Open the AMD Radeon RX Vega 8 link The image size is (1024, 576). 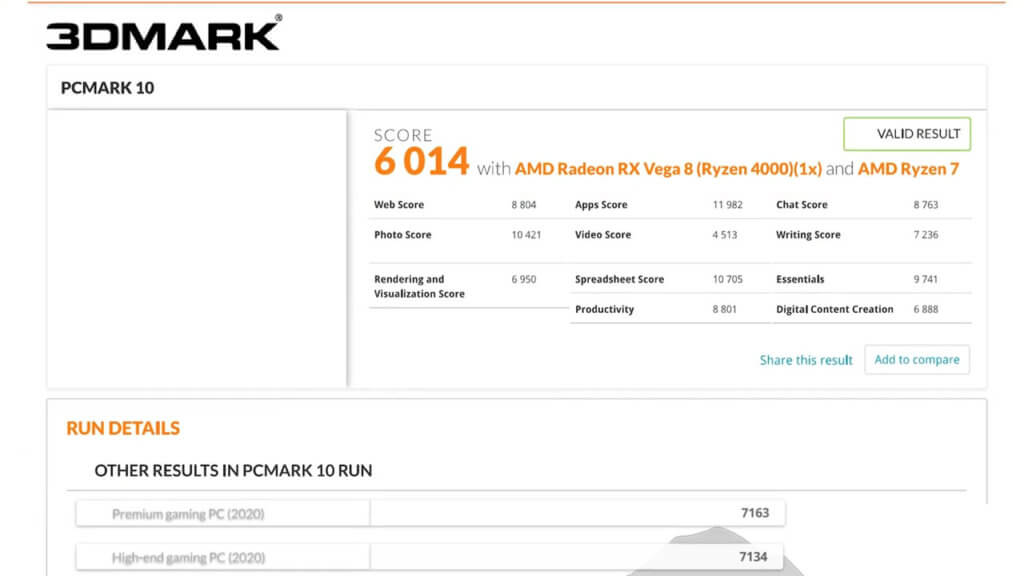pos(668,169)
